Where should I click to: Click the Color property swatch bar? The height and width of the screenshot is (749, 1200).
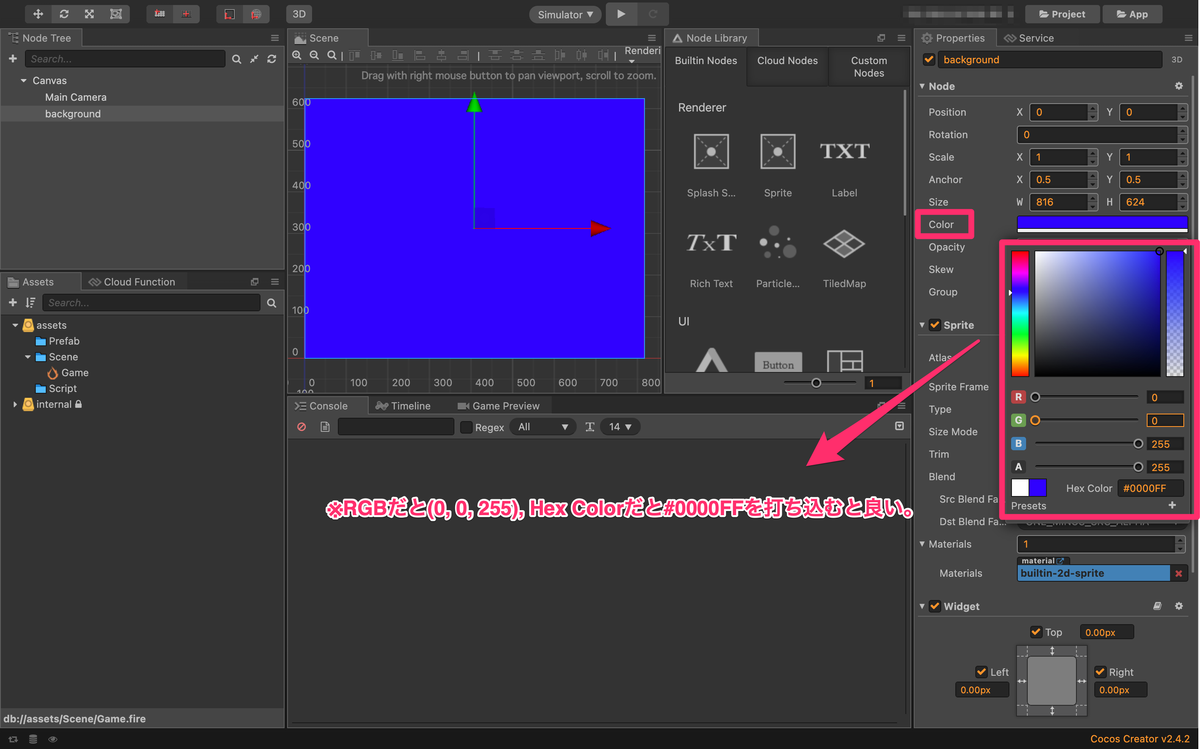pyautogui.click(x=1102, y=224)
